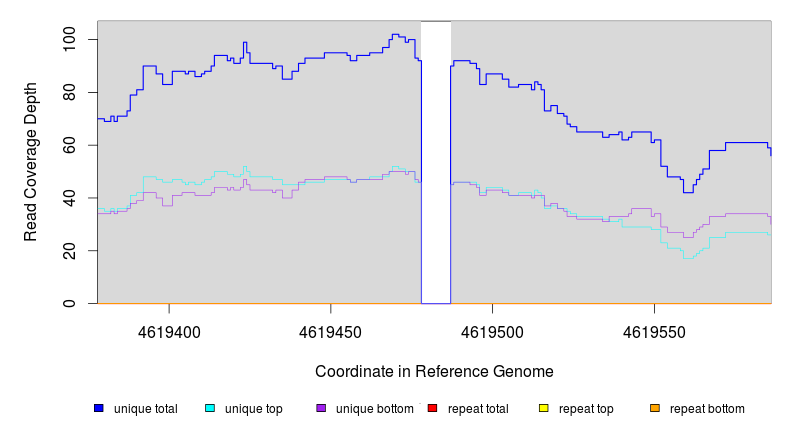Click the red repeat total legend swatch
This screenshot has height=432, width=792.
click(433, 408)
